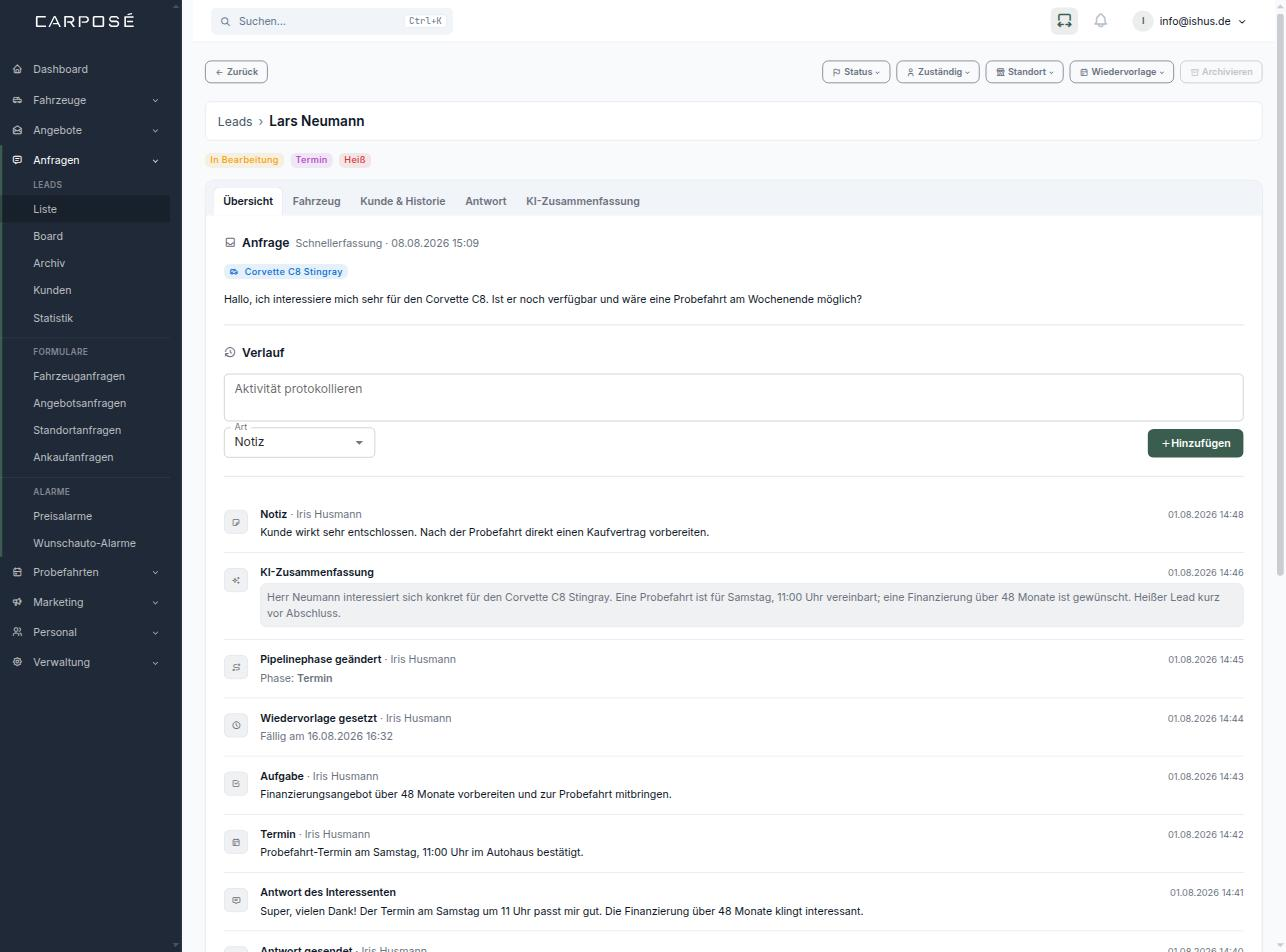Click the Leads breadcrumb link
Image resolution: width=1286 pixels, height=952 pixels.
[235, 121]
